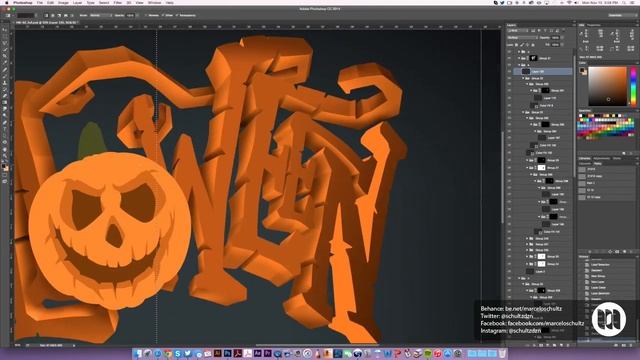Open the options bar Opacity dropdown
The width and height of the screenshot is (640, 360).
[x=138, y=15]
